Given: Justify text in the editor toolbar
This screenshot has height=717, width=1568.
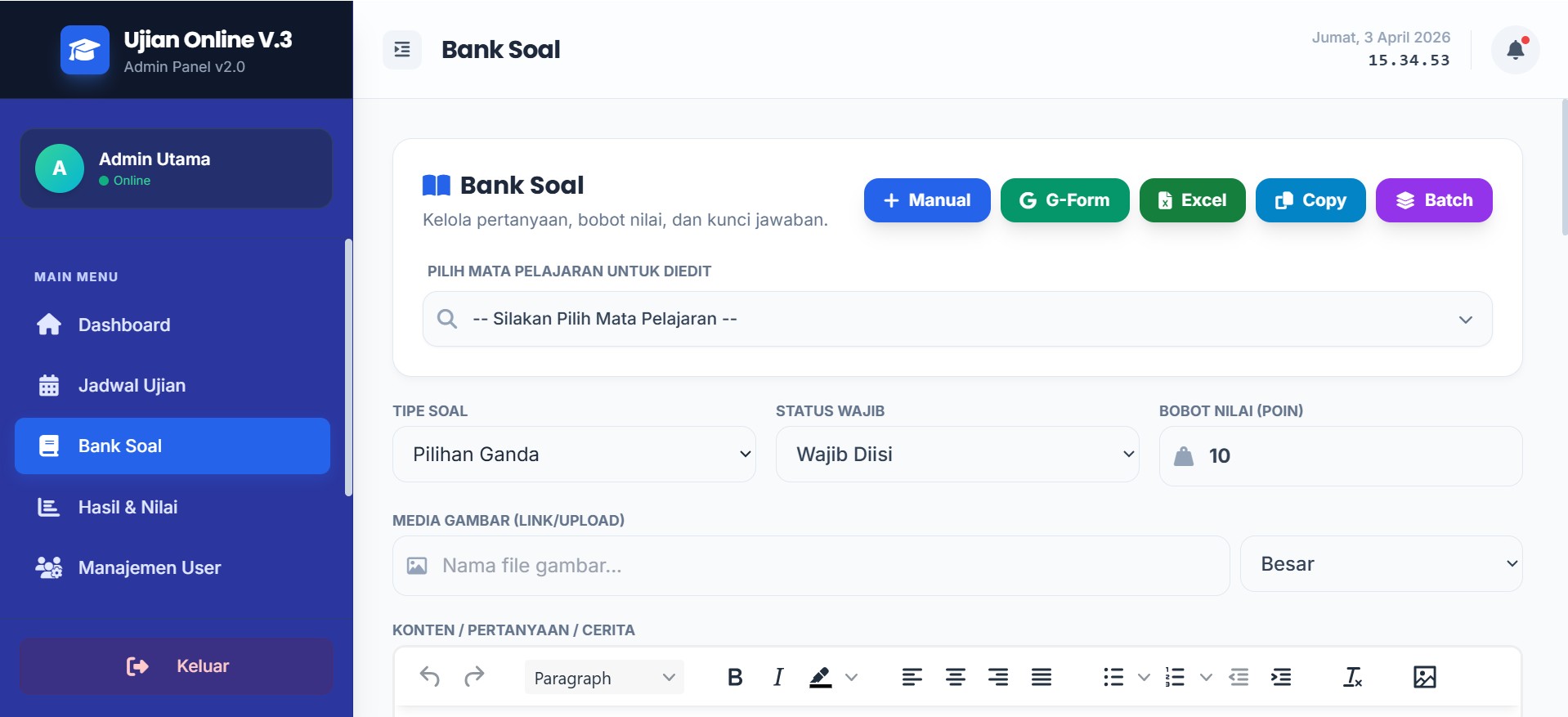Looking at the screenshot, I should [x=1041, y=677].
